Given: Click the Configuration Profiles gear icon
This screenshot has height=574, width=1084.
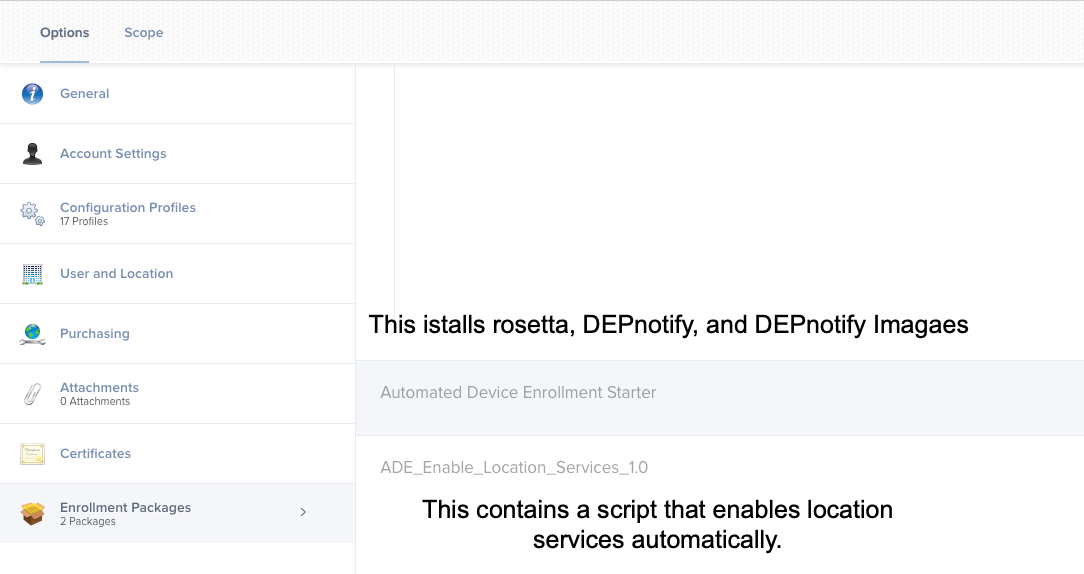Looking at the screenshot, I should [x=32, y=214].
